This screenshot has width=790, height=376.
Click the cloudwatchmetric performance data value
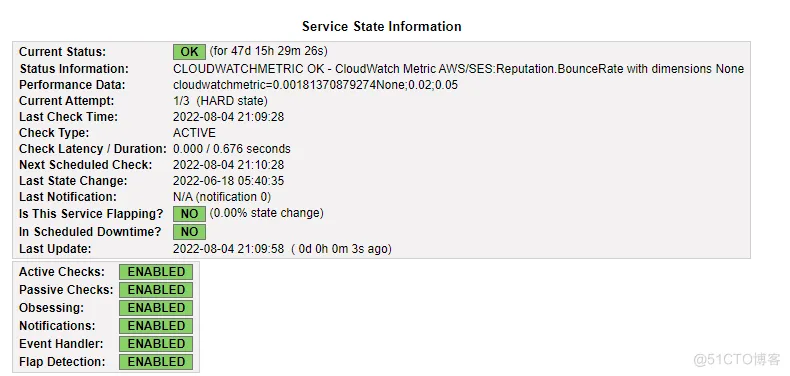pos(315,85)
